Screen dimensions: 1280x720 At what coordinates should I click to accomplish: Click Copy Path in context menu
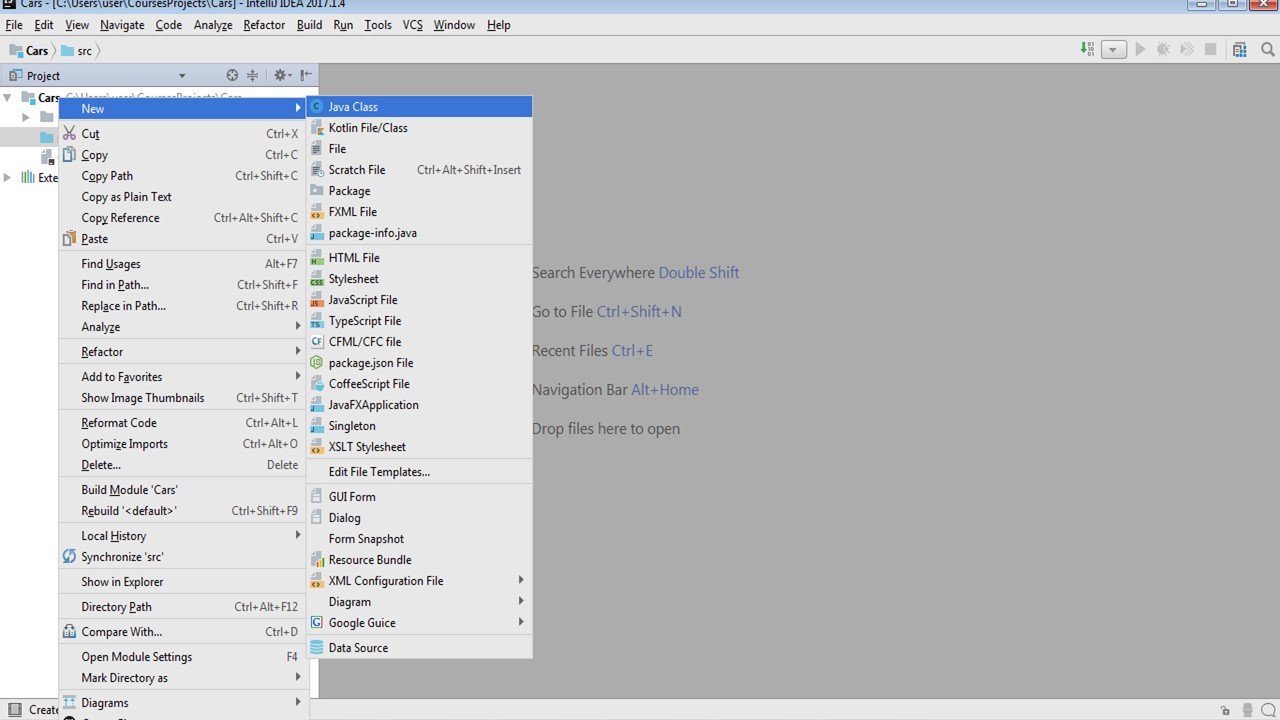pos(107,176)
